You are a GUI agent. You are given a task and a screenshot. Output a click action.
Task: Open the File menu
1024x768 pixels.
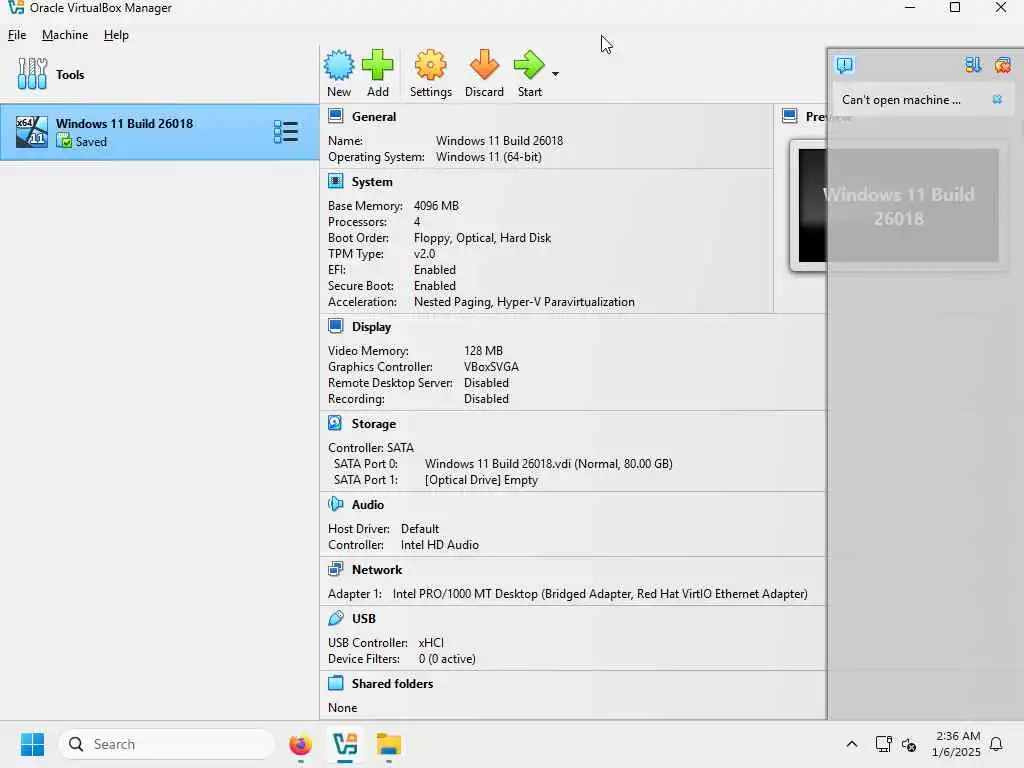[17, 35]
